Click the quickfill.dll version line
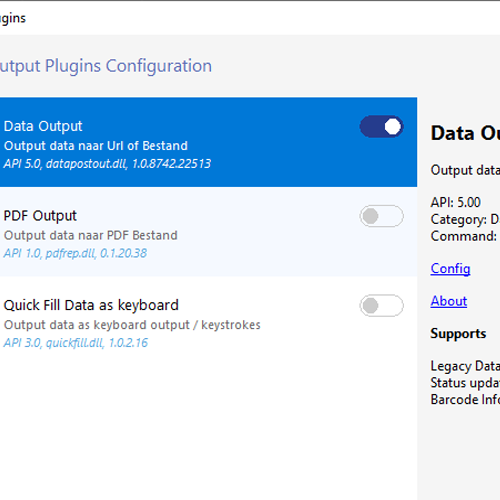This screenshot has height=500, width=500. pyautogui.click(x=76, y=343)
